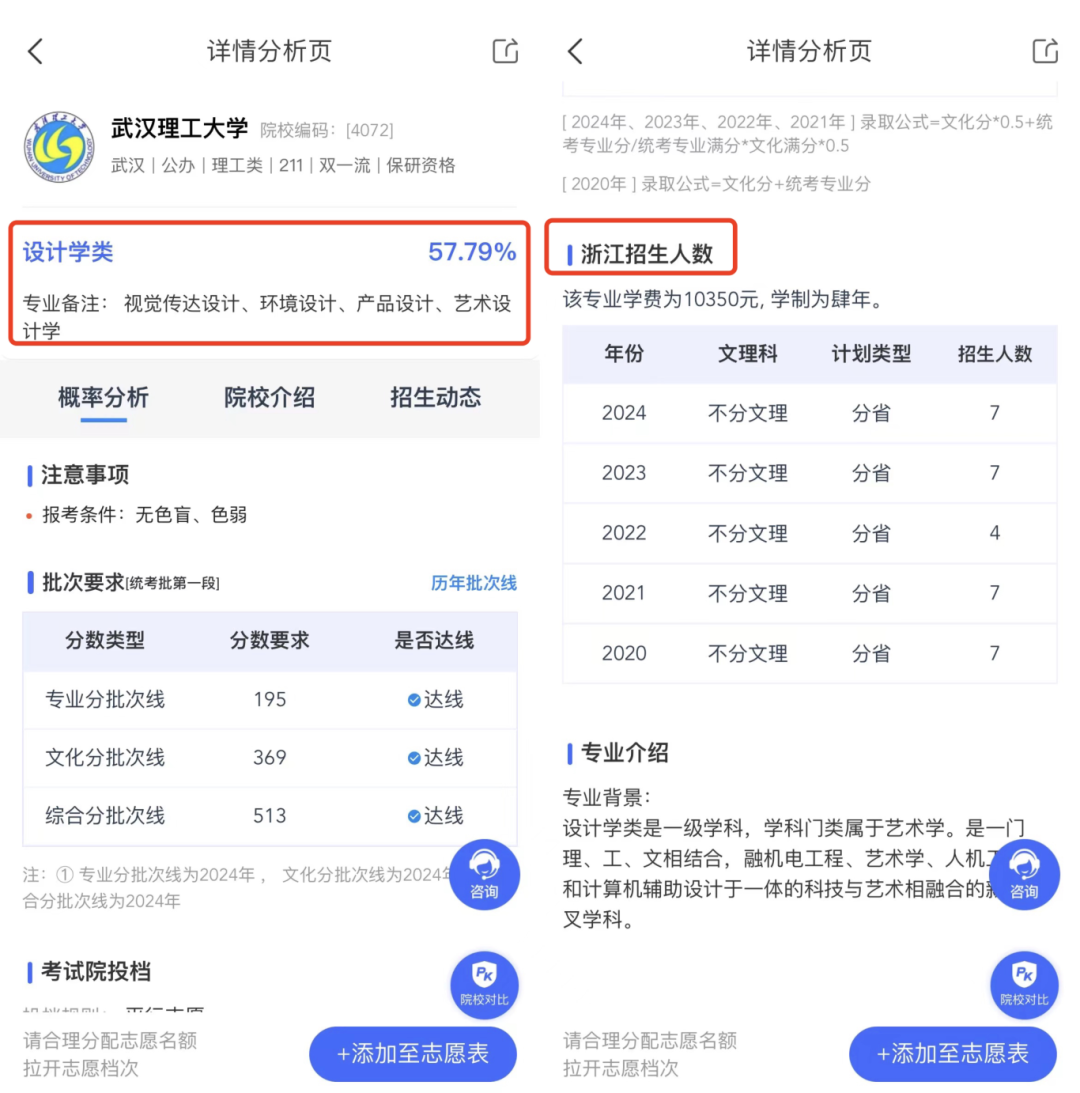Image resolution: width=1080 pixels, height=1093 pixels.
Task: Tap the back arrow on right screen
Action: tap(575, 52)
